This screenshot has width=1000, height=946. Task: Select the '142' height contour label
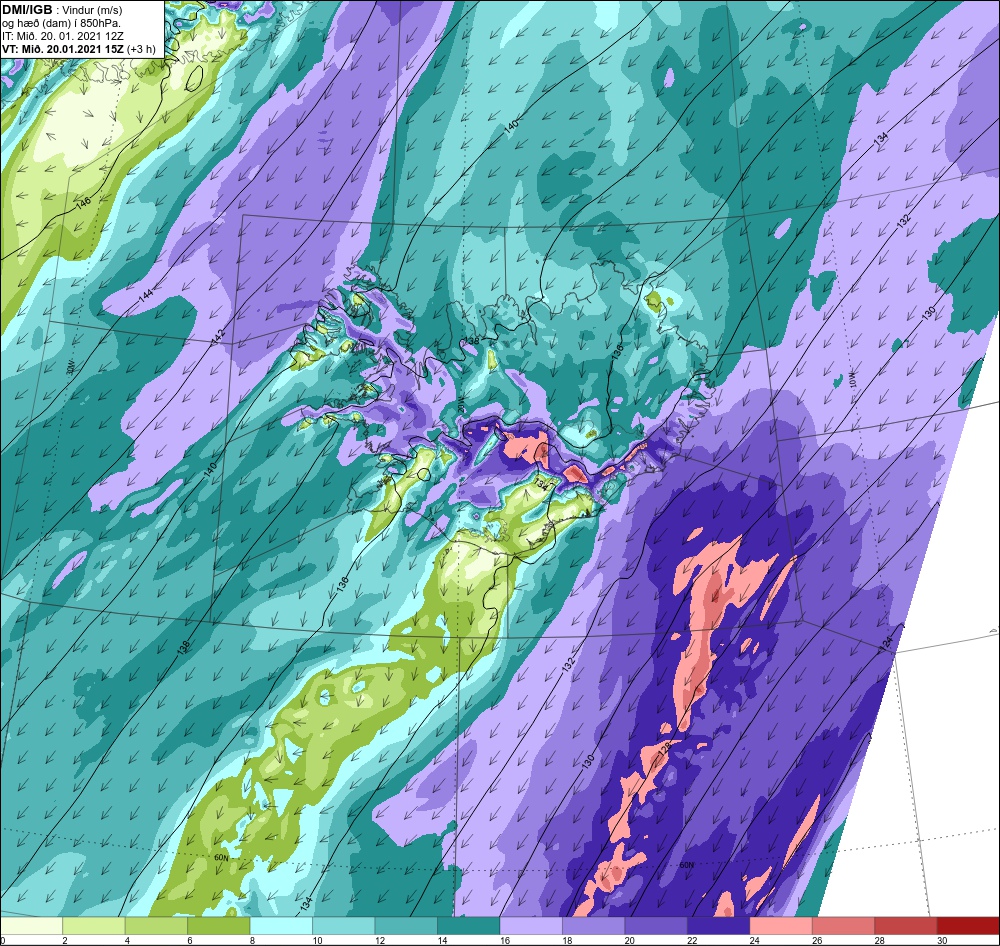[x=219, y=336]
